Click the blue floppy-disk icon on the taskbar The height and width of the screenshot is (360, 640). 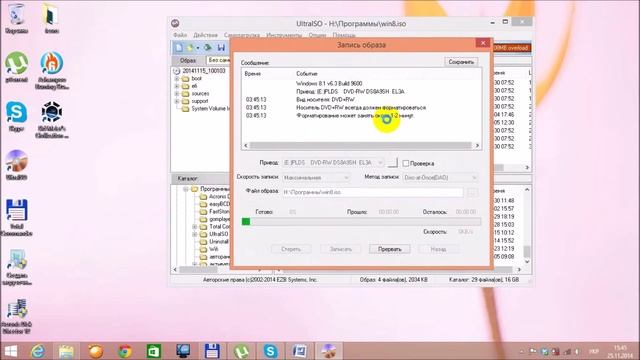click(x=212, y=351)
